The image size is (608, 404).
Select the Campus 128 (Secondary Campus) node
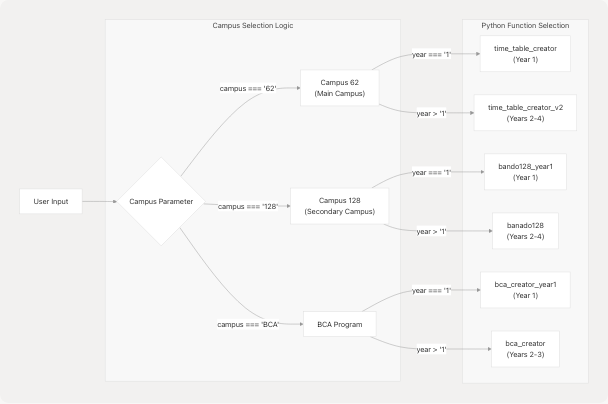tap(340, 206)
